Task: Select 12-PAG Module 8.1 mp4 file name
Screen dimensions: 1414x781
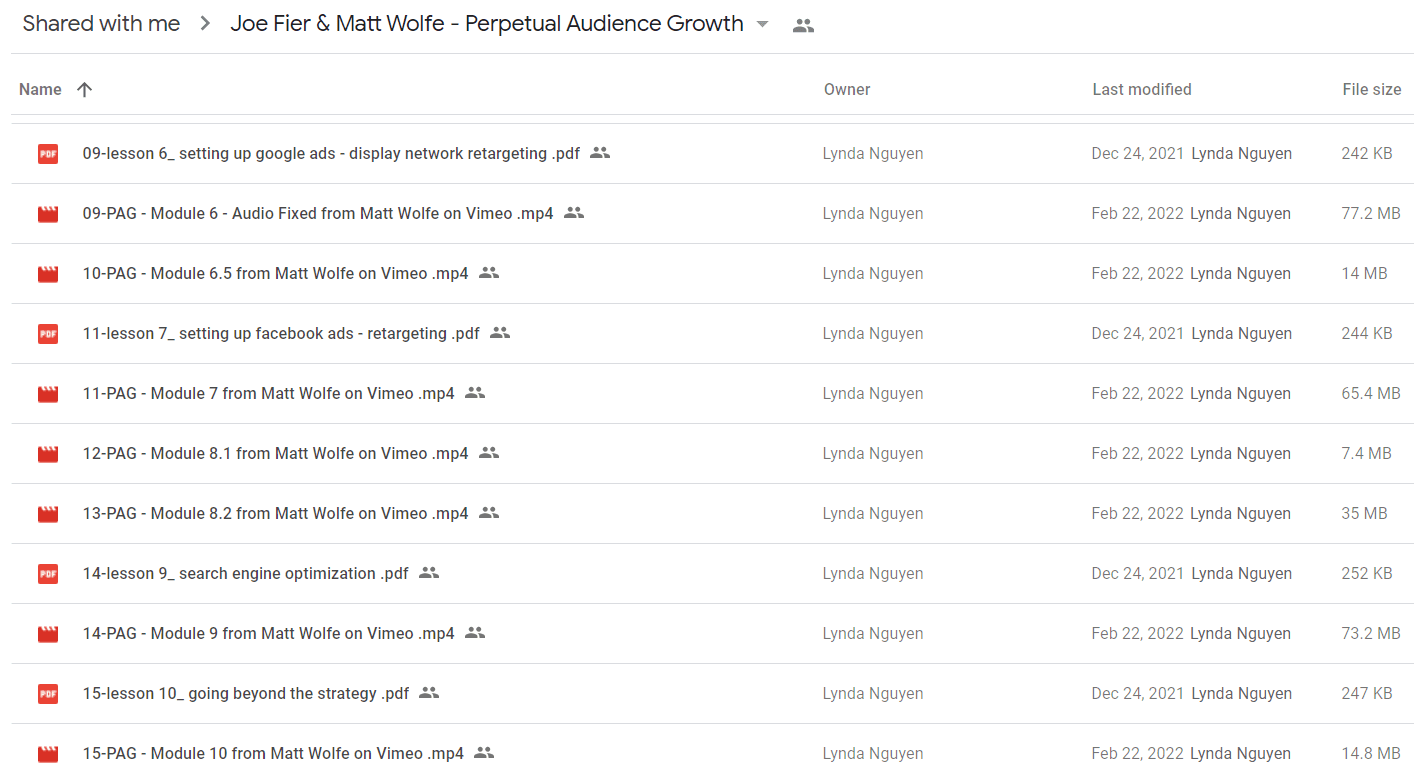Action: [x=275, y=454]
